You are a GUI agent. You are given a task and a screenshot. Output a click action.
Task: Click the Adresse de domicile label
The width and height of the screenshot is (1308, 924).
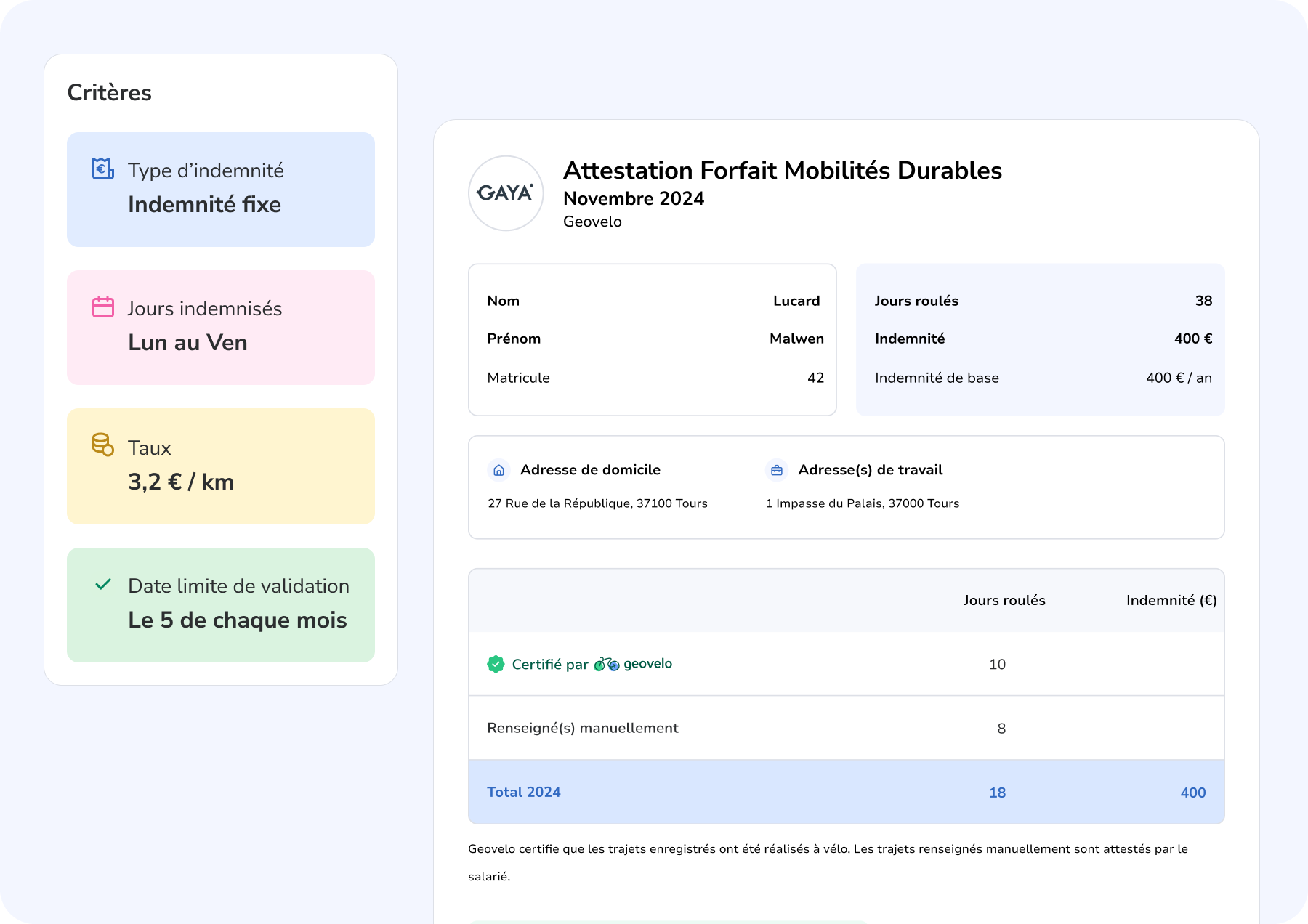(590, 470)
